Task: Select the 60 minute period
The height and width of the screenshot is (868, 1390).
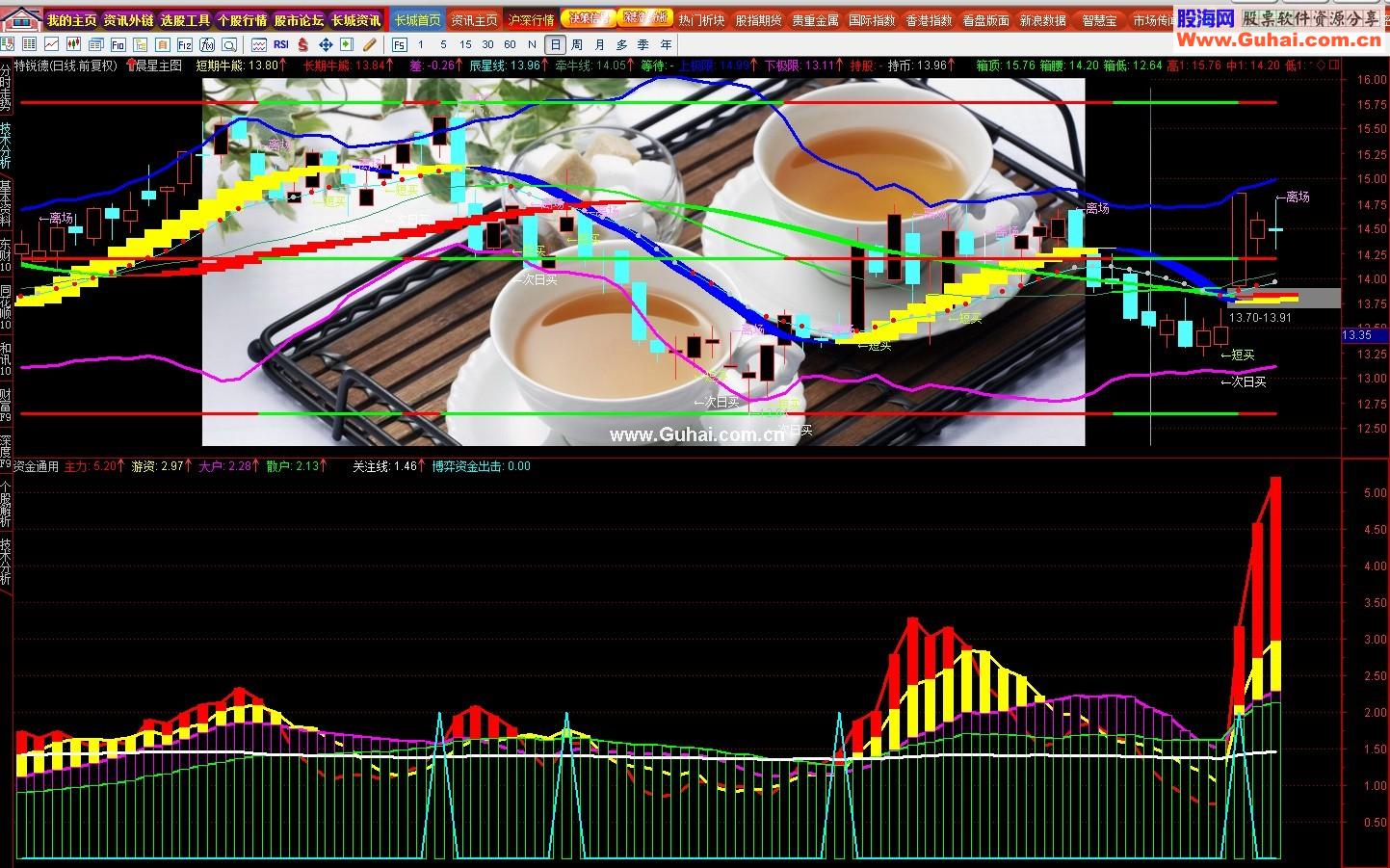Action: tap(511, 44)
